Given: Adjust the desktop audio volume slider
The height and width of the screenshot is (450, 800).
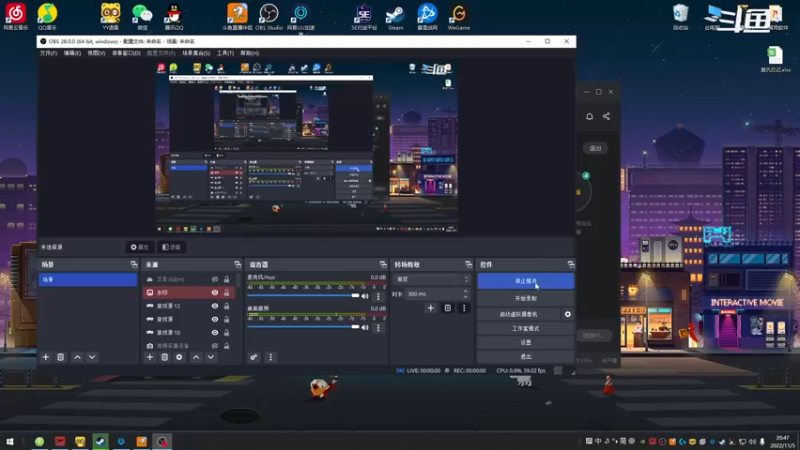Looking at the screenshot, I should [x=303, y=327].
